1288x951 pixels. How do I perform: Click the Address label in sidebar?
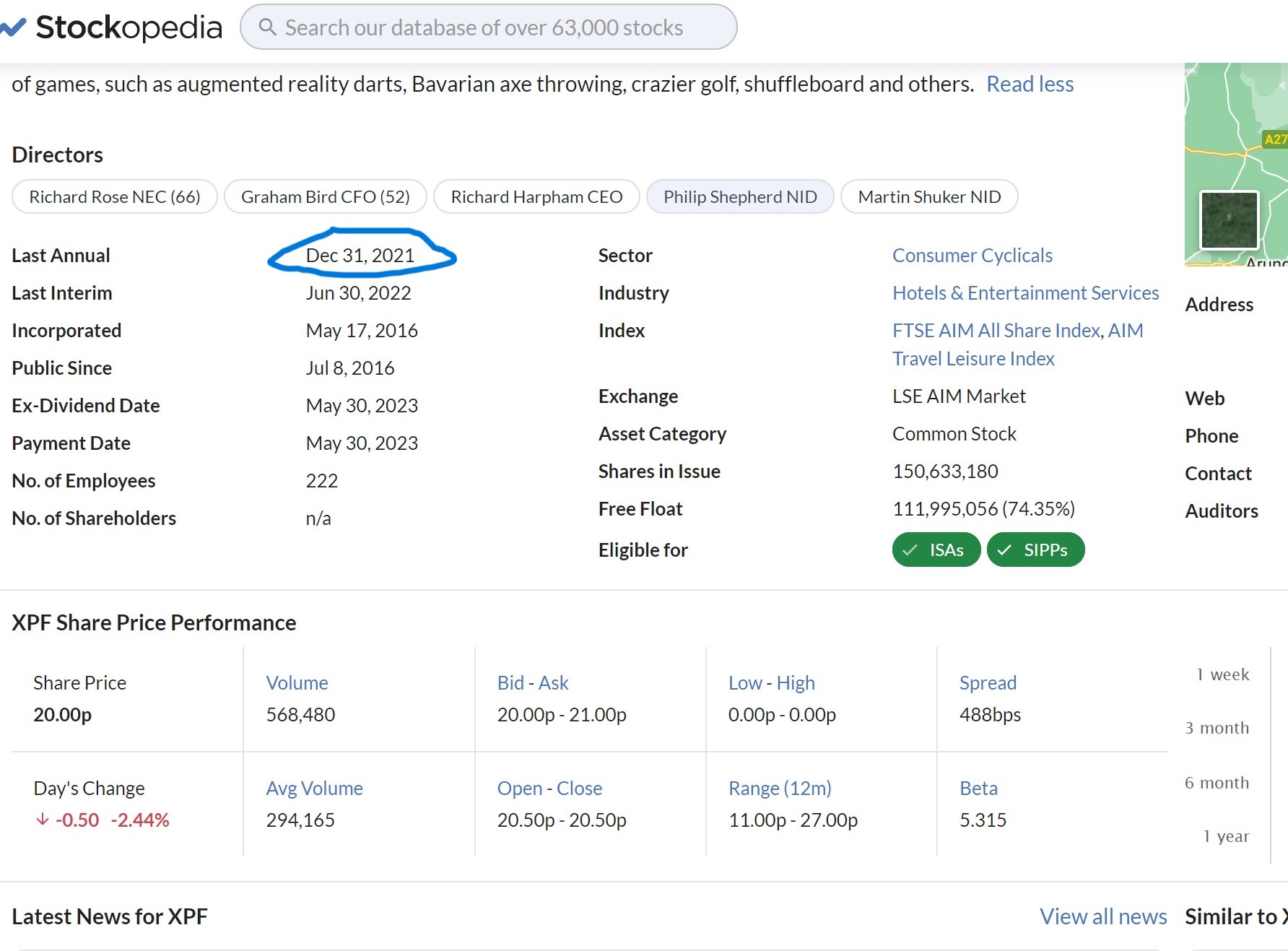pyautogui.click(x=1219, y=304)
